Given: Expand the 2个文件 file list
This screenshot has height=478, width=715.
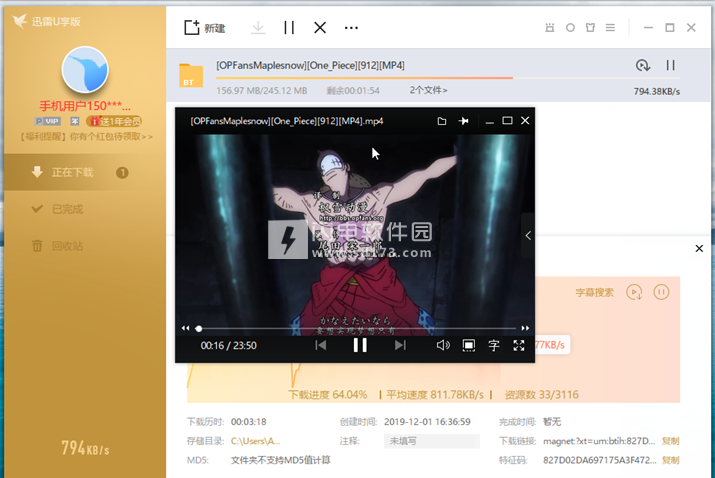Looking at the screenshot, I should click(428, 90).
